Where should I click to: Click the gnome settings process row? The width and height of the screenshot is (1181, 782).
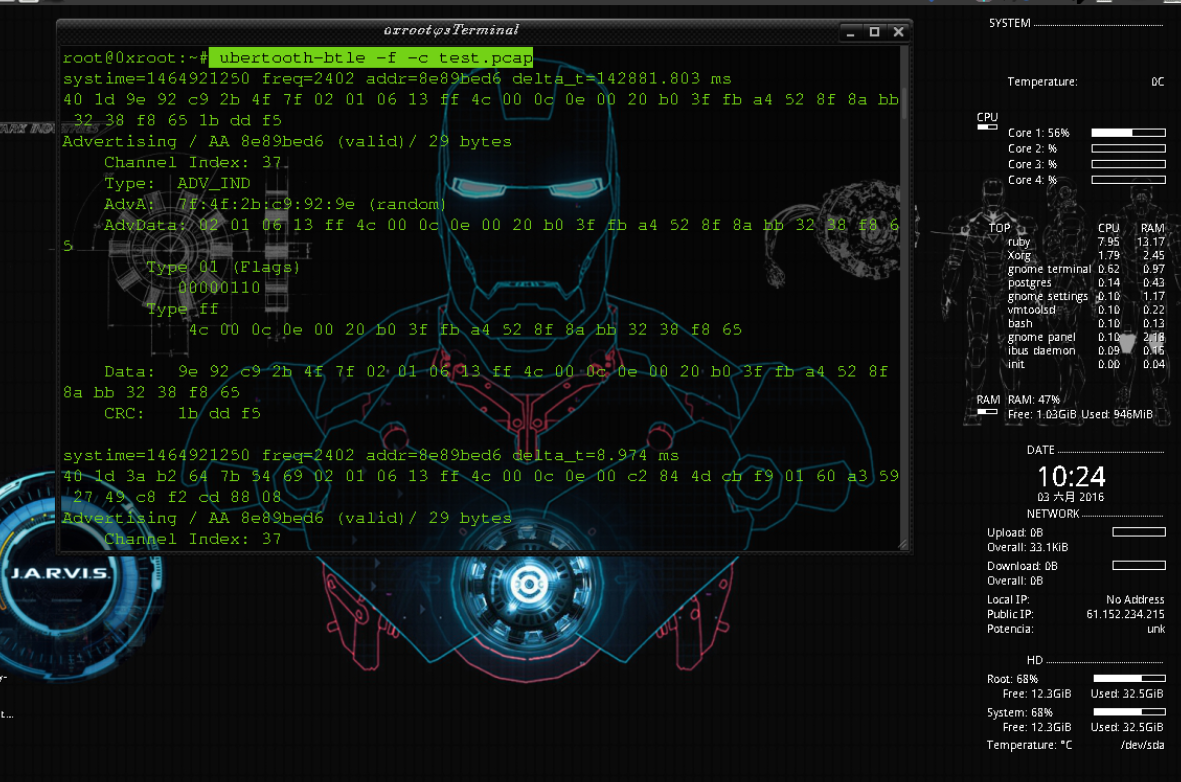(1086, 296)
